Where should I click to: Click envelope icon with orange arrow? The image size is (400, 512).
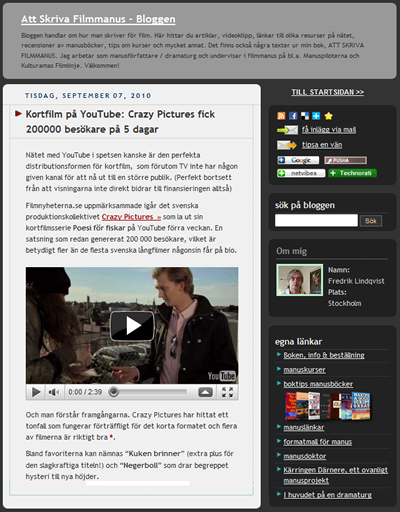[287, 145]
